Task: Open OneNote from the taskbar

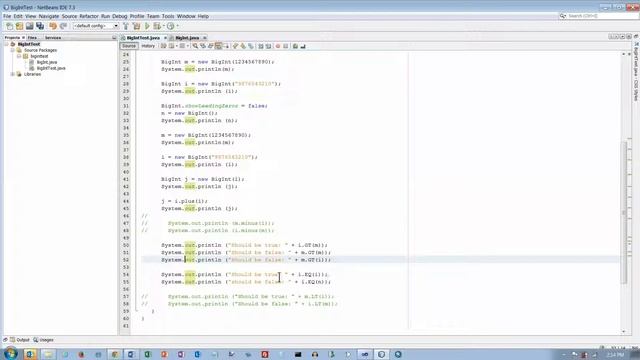Action: [181, 354]
